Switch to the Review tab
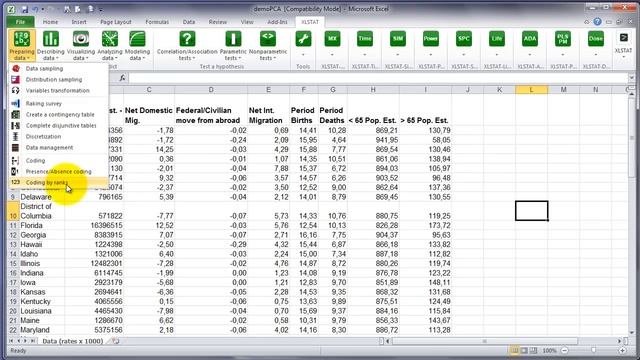Viewport: 640px width, 360px height. coord(218,22)
